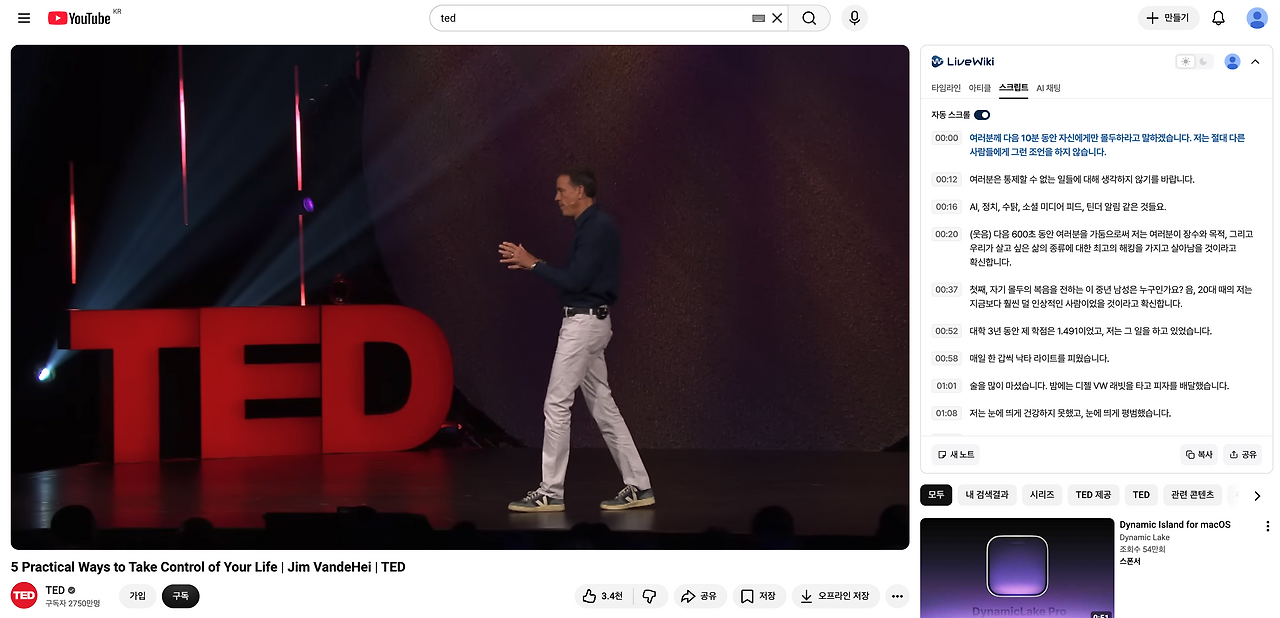This screenshot has height=618, width=1280.
Task: Clear the search box with X icon
Action: 777,18
